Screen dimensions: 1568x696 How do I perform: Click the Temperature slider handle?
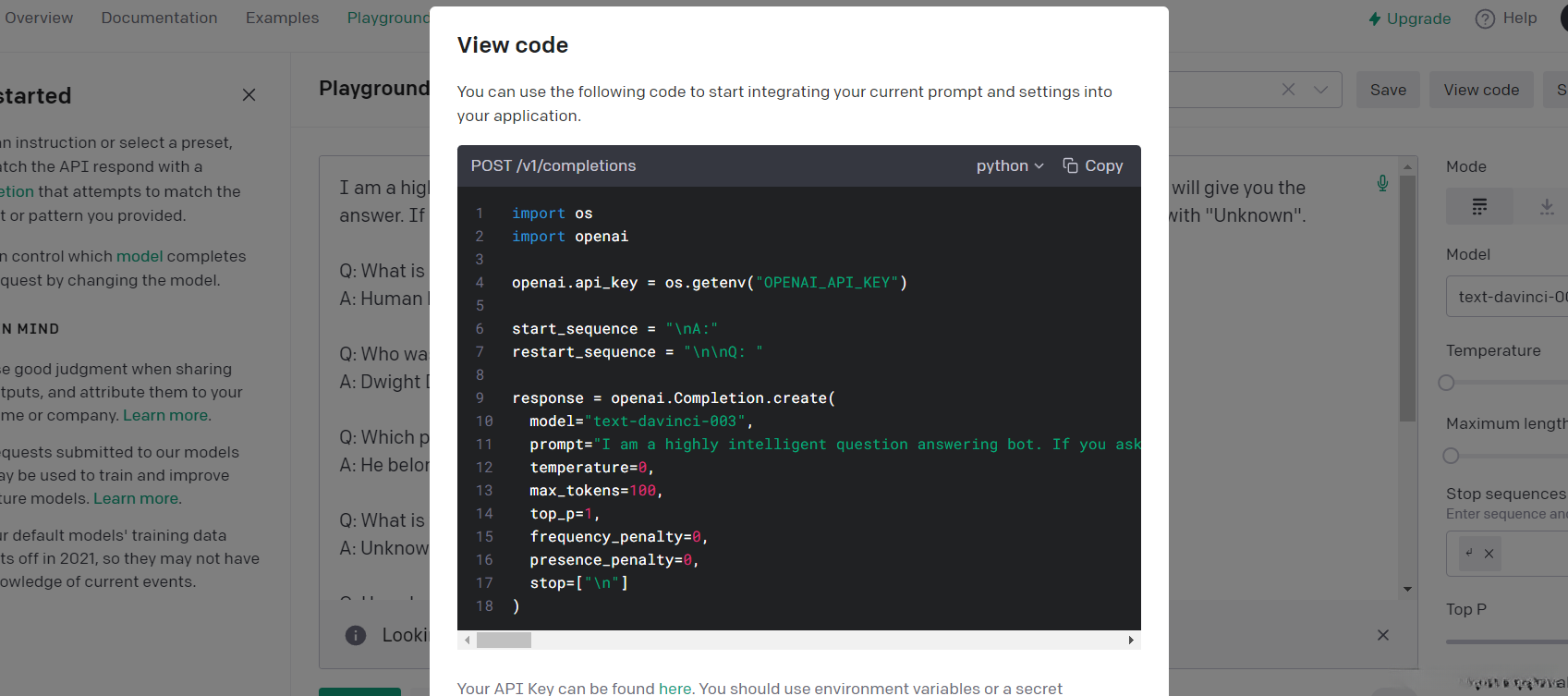coord(1447,383)
